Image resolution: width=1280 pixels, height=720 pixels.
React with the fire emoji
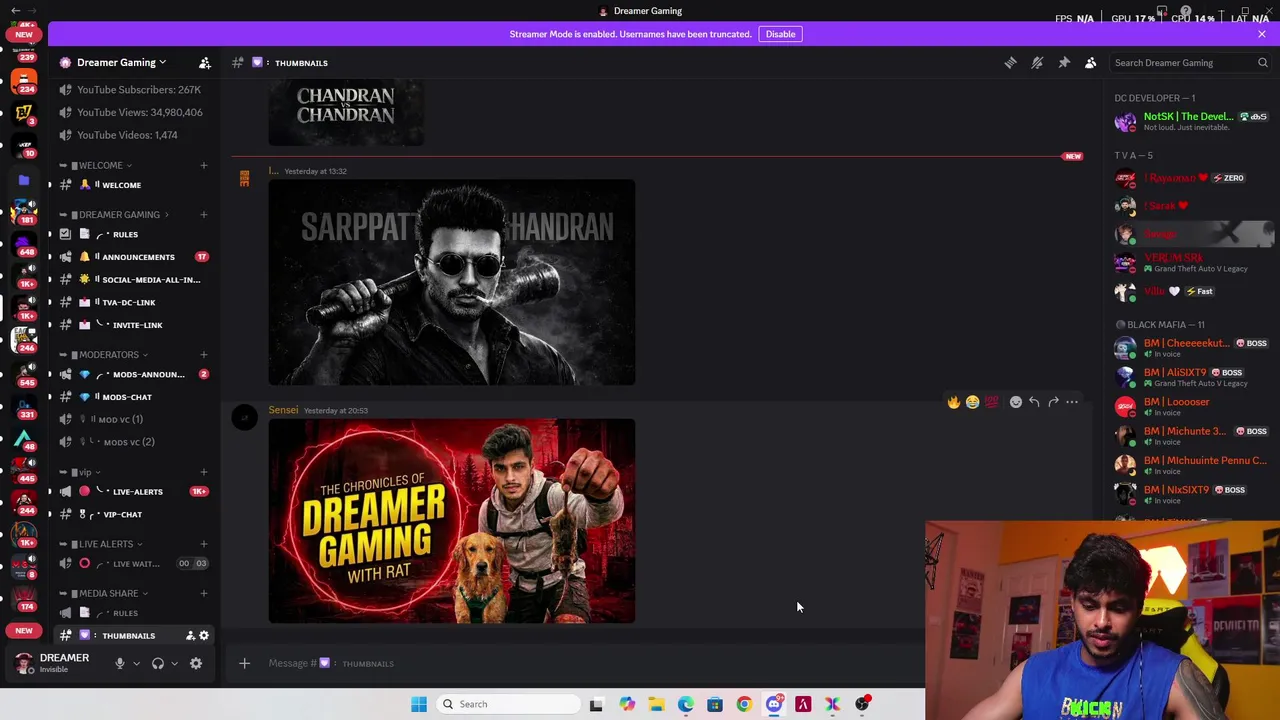pos(953,402)
